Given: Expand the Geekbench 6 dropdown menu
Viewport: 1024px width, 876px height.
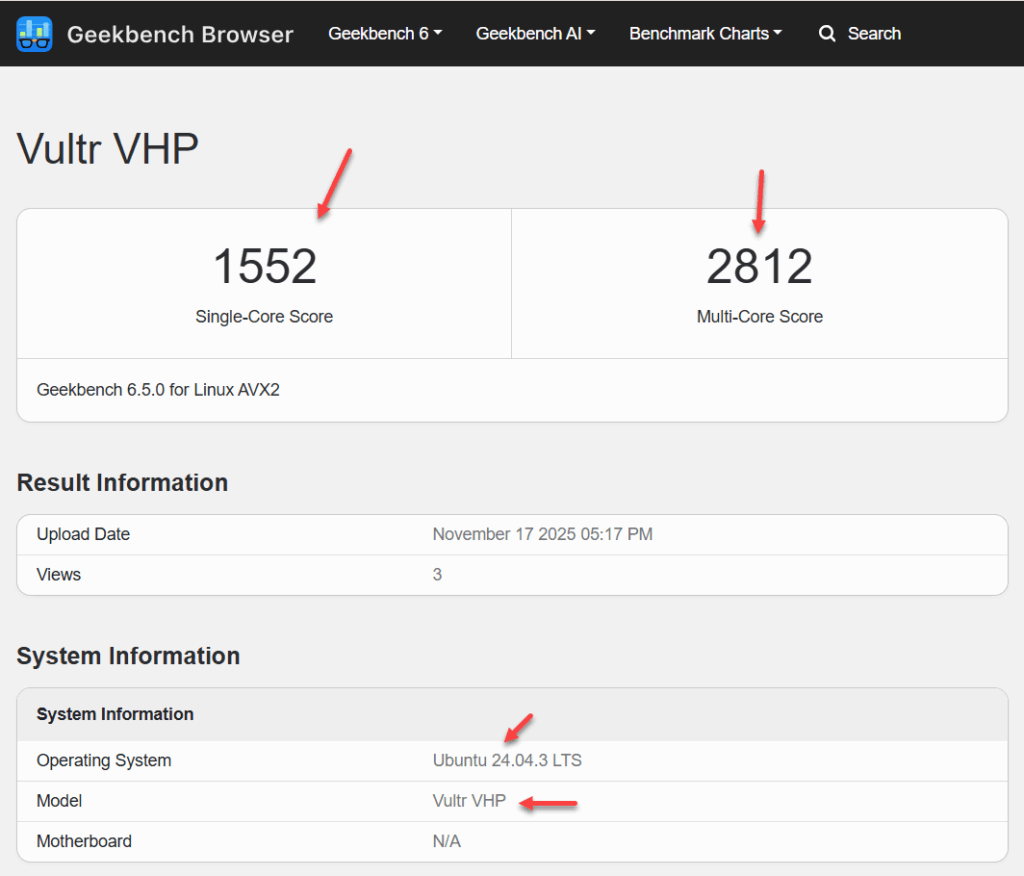Looking at the screenshot, I should 384,33.
